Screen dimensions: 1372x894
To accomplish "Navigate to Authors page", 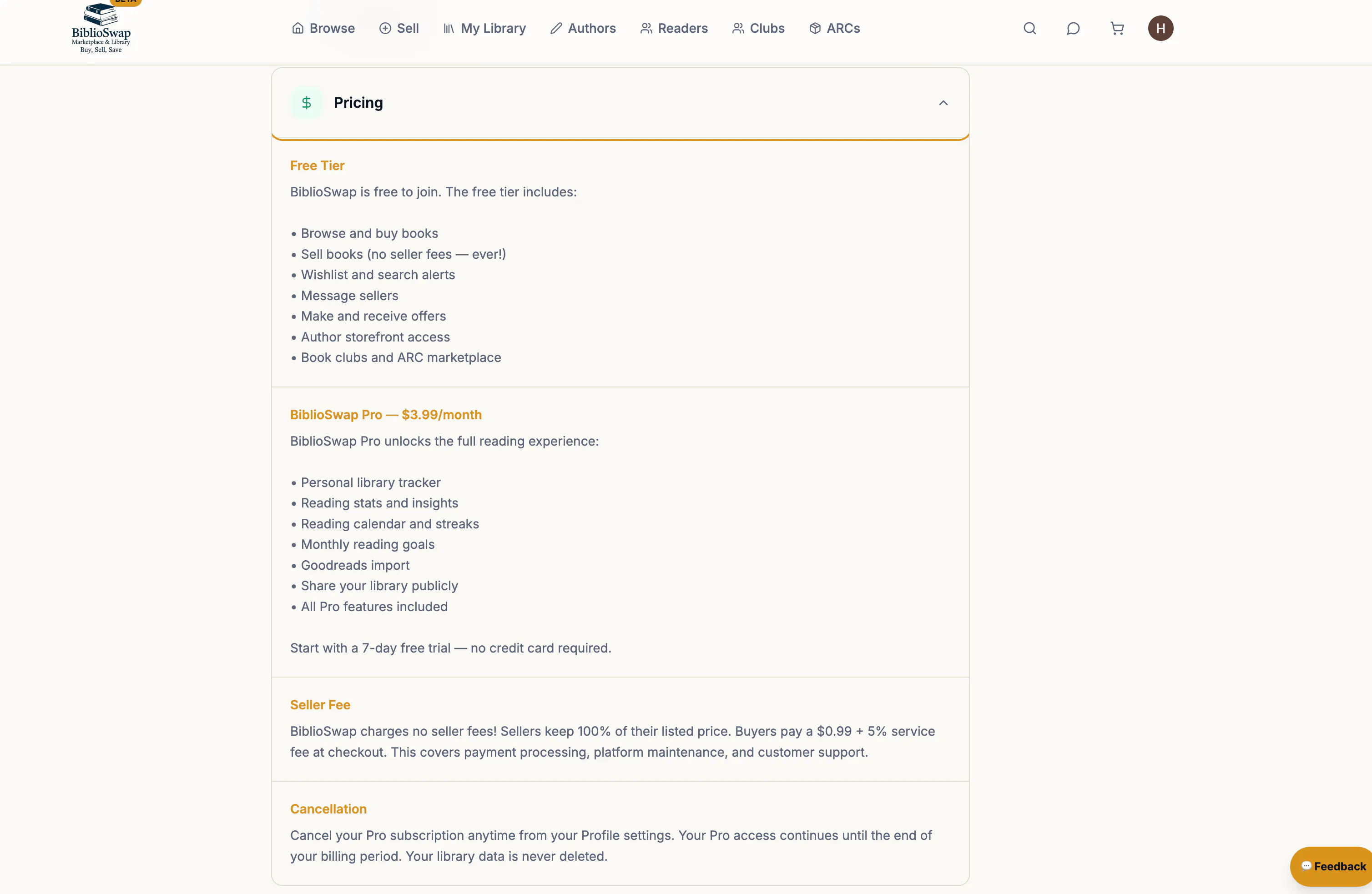I will click(x=583, y=28).
